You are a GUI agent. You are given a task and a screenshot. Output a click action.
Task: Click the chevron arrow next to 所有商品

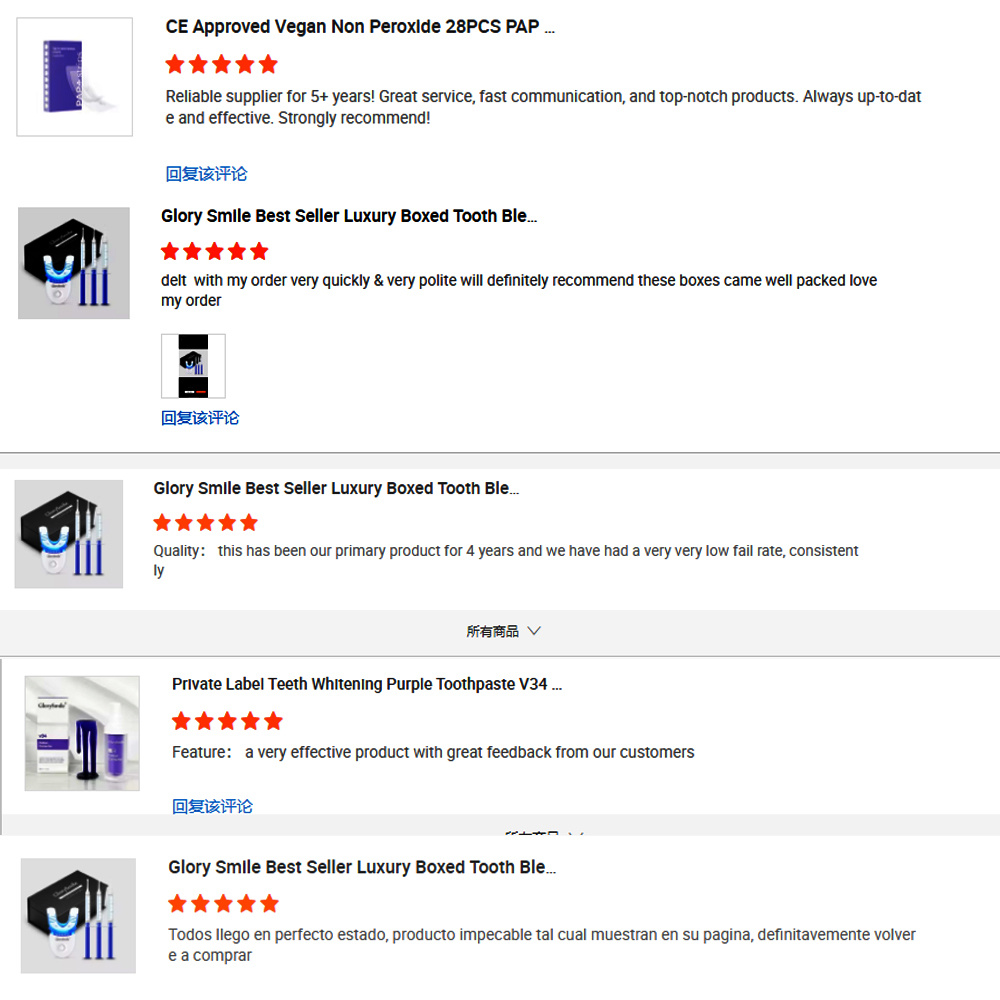tap(534, 631)
